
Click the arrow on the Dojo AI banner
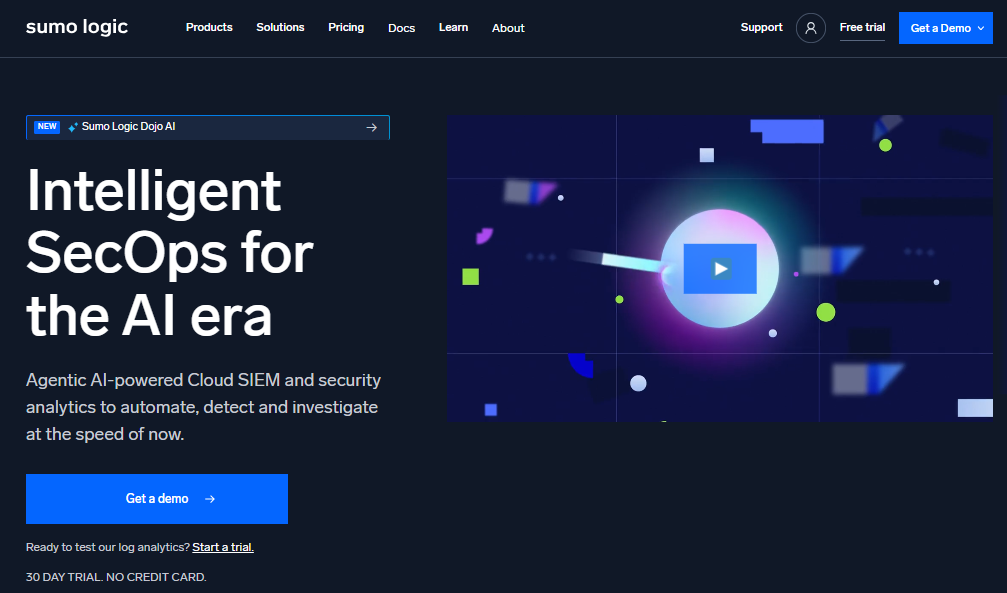click(371, 127)
